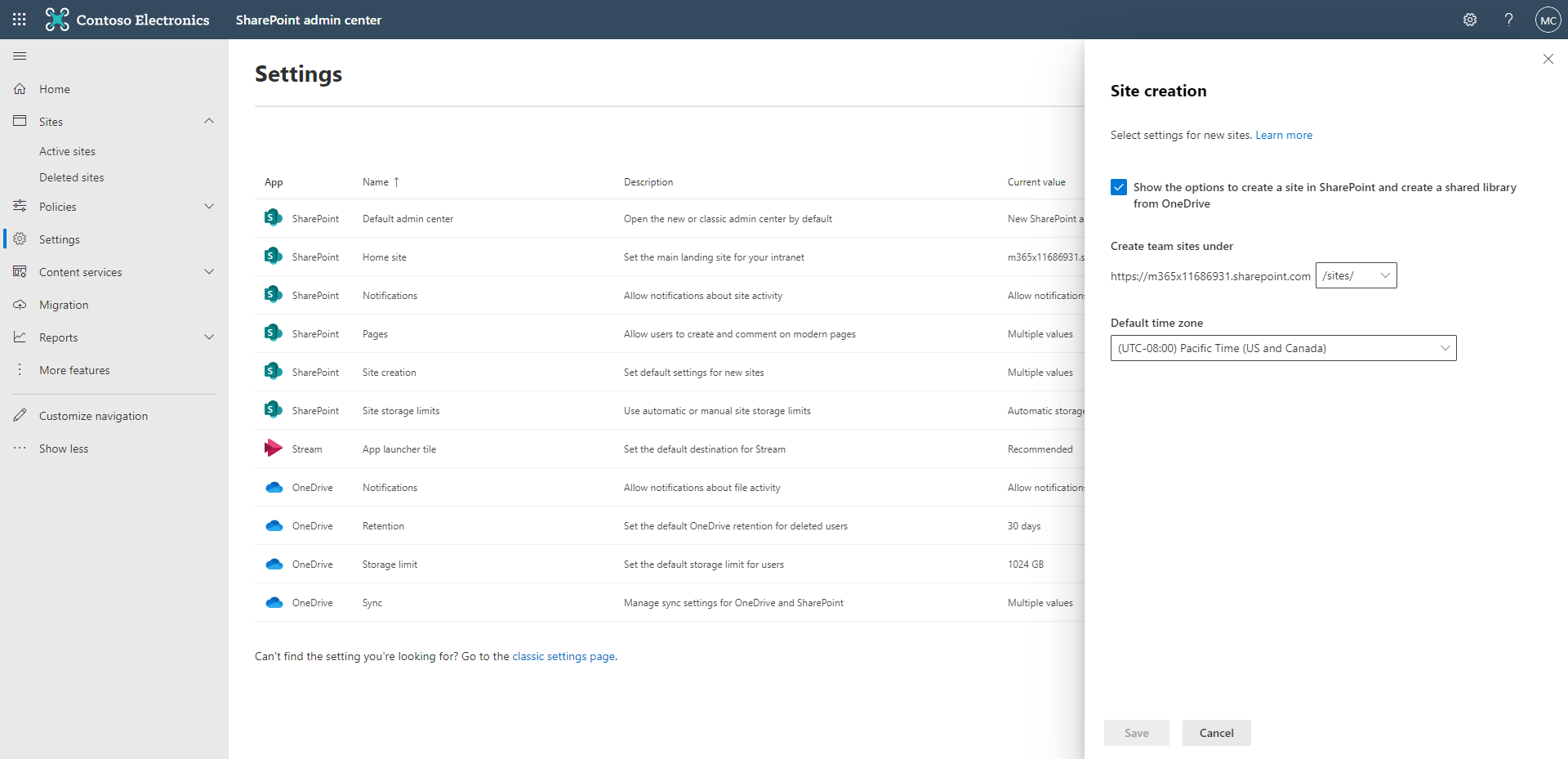Open the Site creation setting row
The height and width of the screenshot is (759, 1568).
(x=390, y=372)
